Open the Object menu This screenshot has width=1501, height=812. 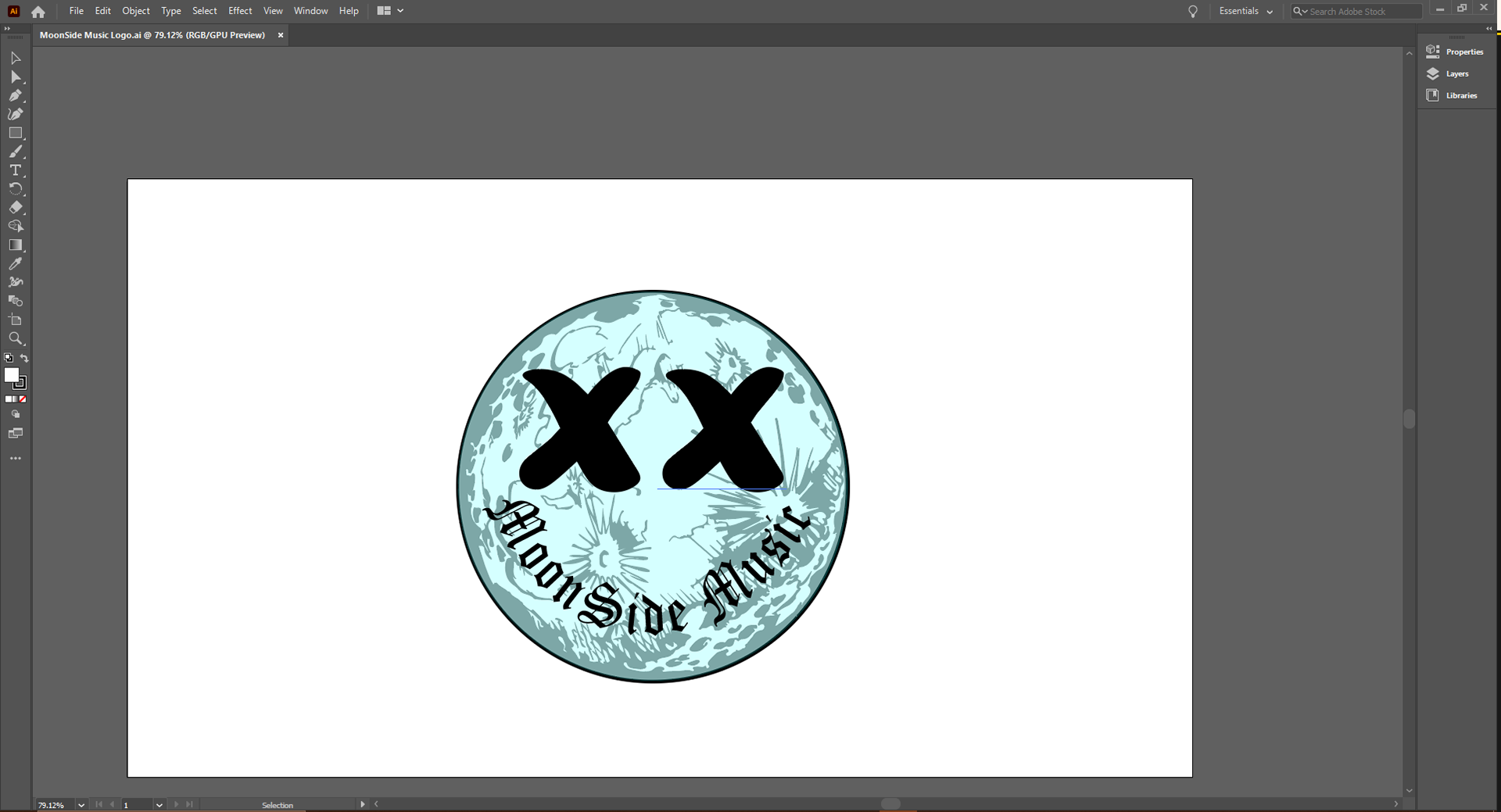tap(136, 11)
